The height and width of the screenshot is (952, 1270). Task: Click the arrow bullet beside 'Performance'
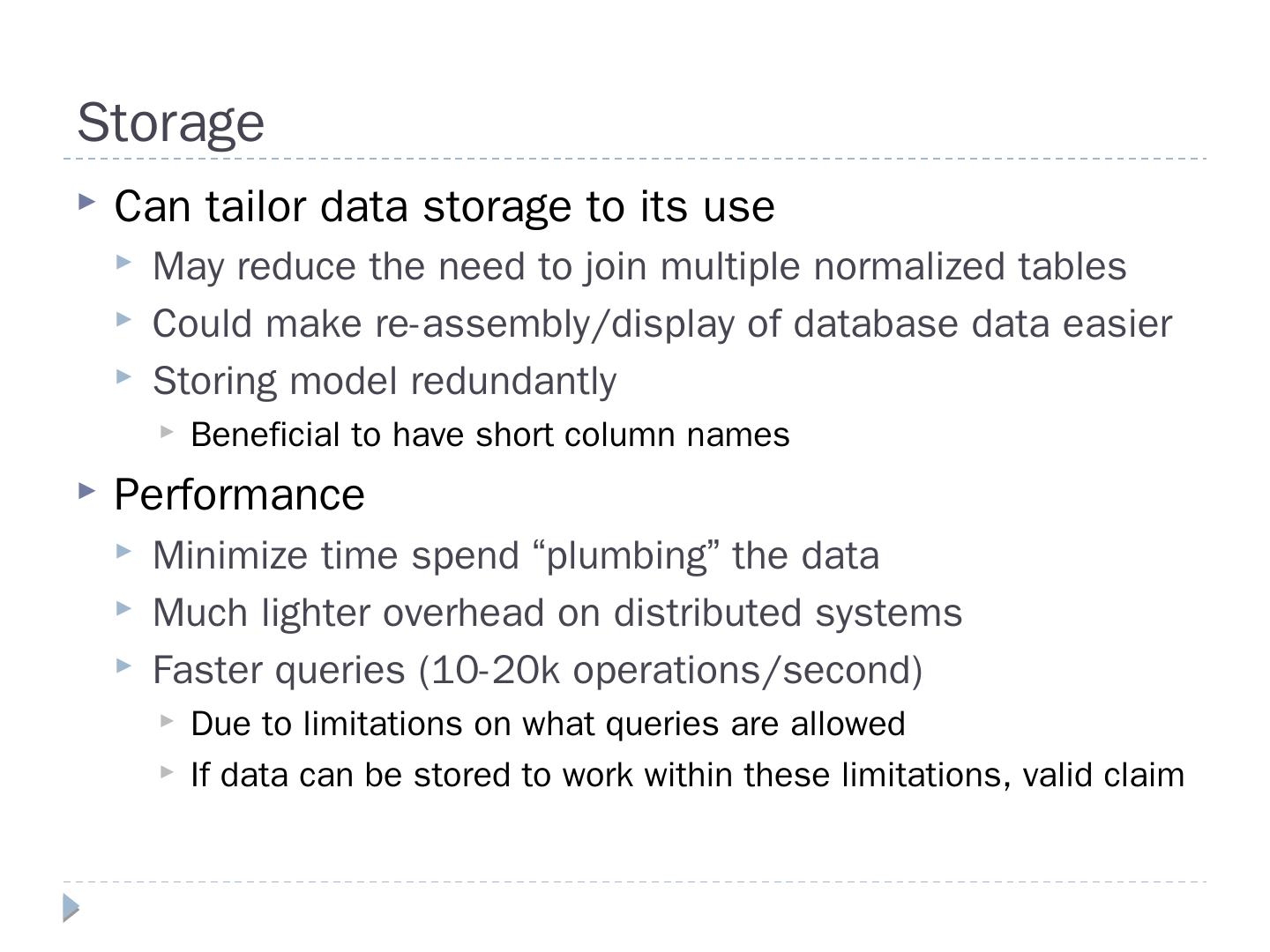coord(86,490)
